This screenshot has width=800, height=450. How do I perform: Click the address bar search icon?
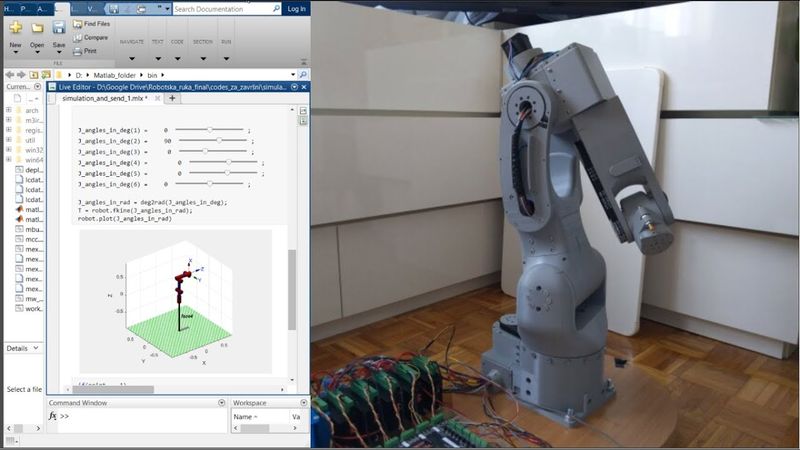[x=303, y=74]
